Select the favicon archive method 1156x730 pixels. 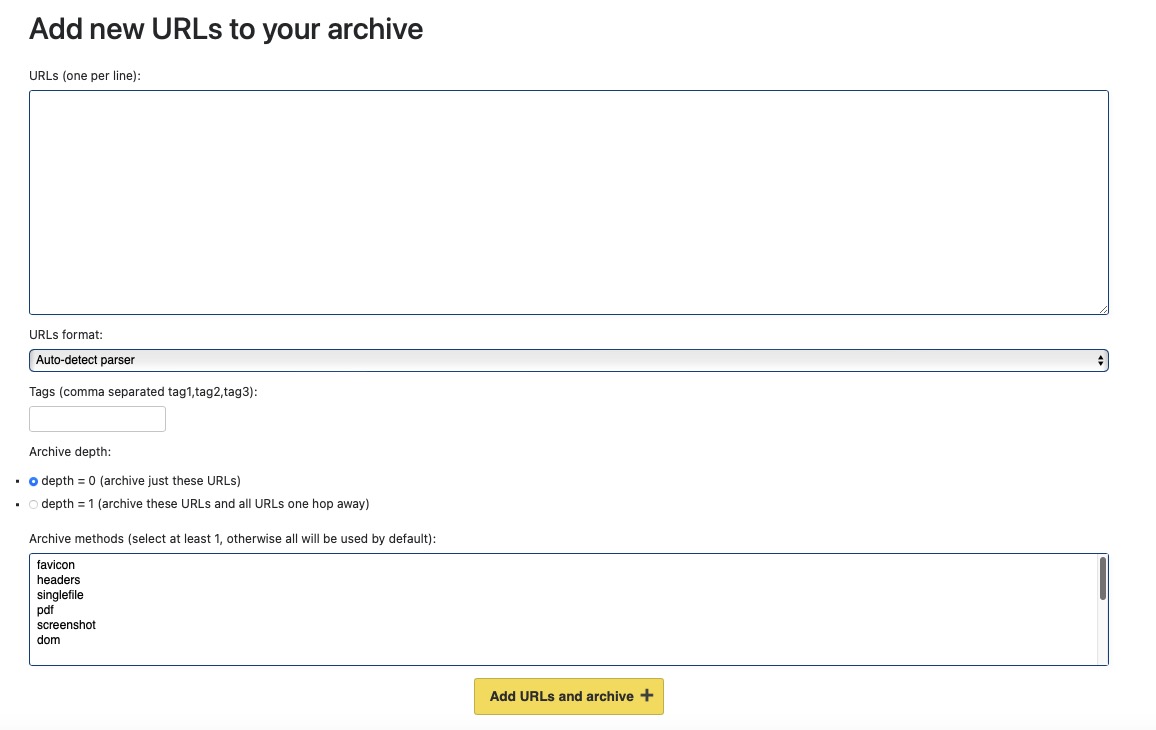[x=55, y=565]
